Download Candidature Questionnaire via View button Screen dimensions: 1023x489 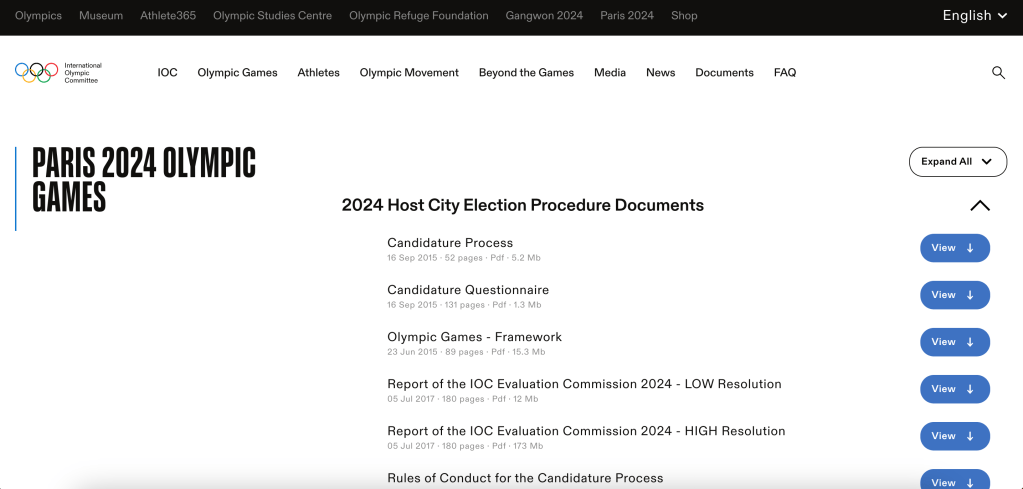954,295
